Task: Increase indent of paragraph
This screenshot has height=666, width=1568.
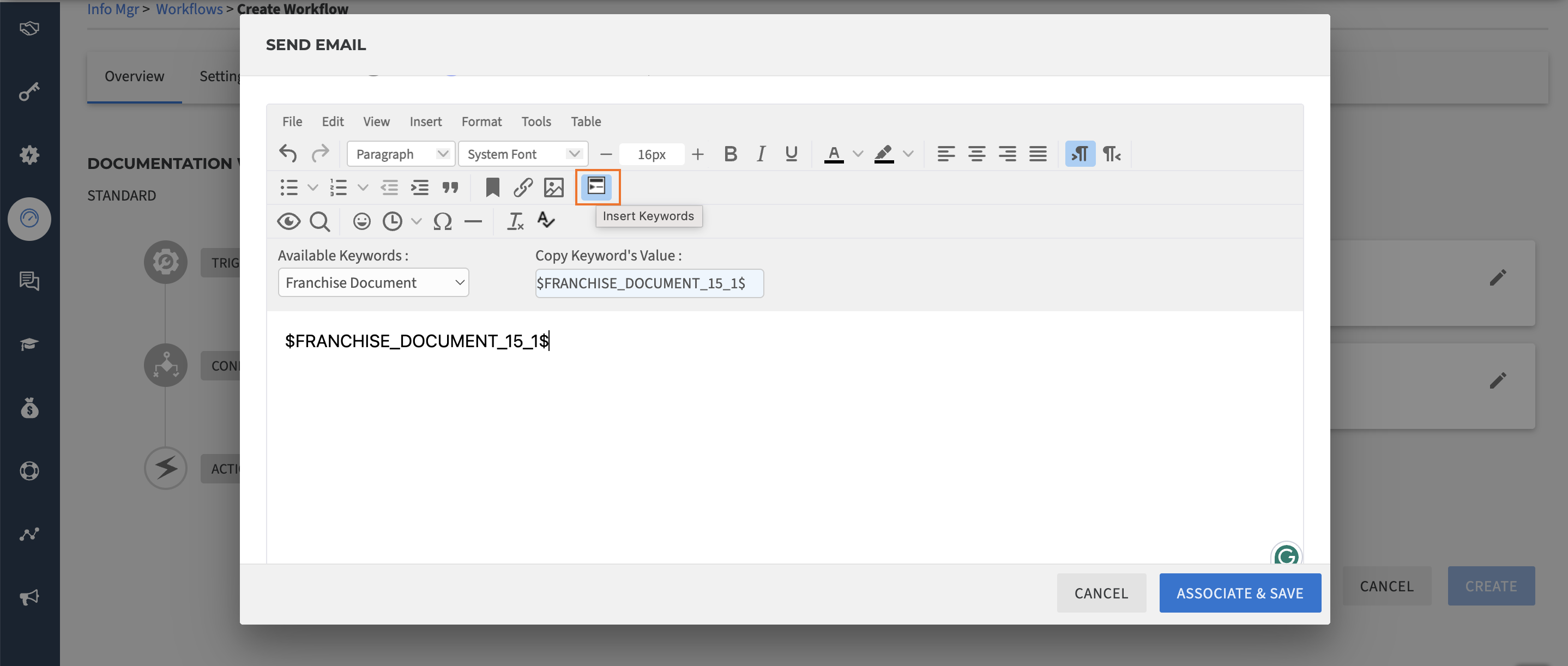Action: click(420, 187)
